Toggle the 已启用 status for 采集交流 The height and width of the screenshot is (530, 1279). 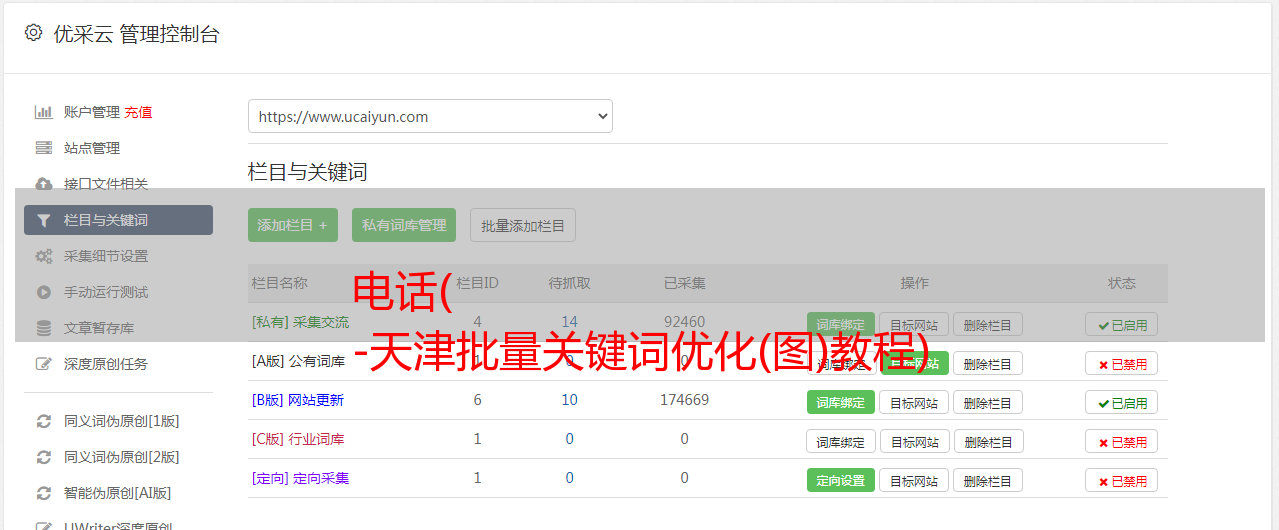pos(1122,324)
